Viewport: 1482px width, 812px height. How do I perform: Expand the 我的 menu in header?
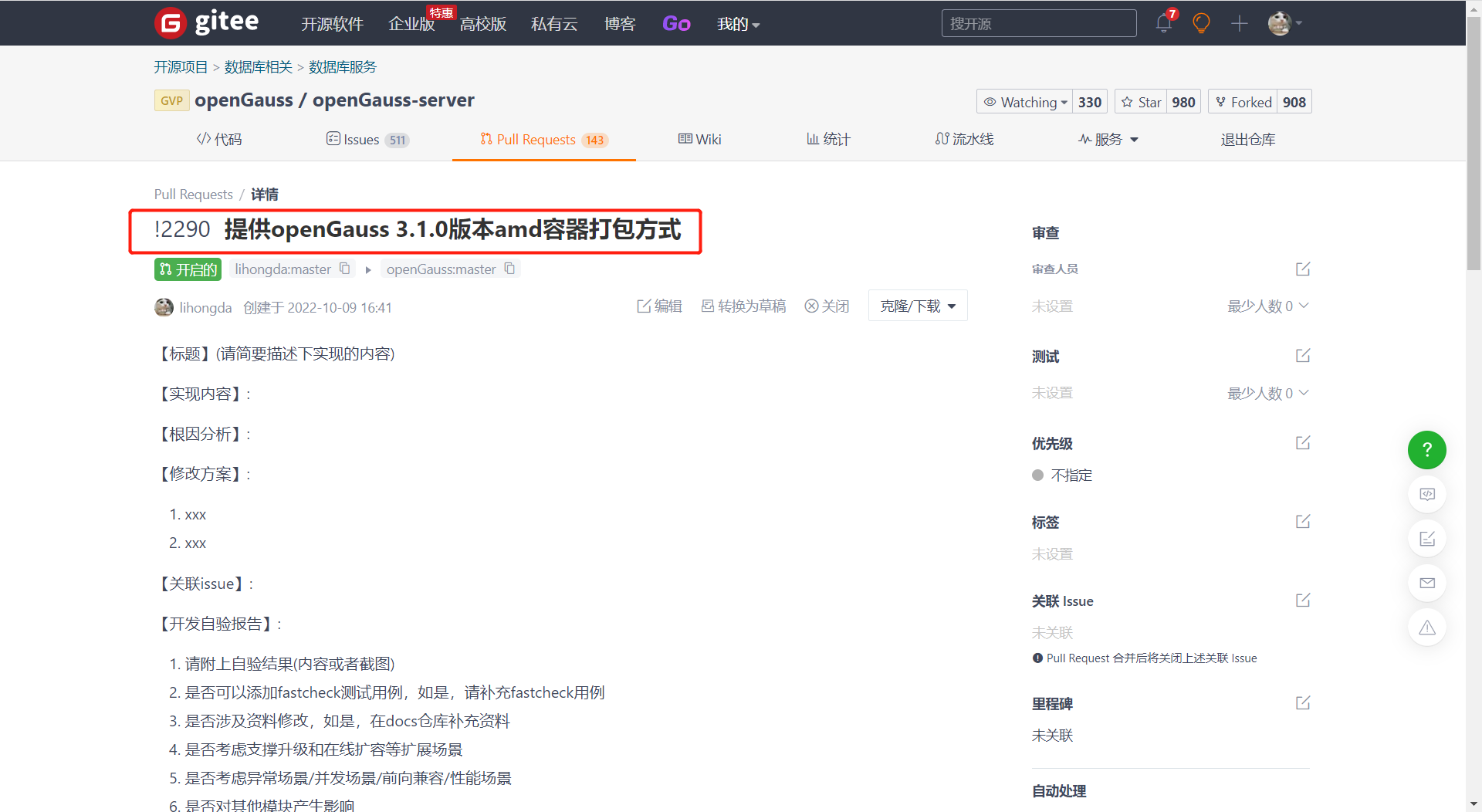[738, 24]
